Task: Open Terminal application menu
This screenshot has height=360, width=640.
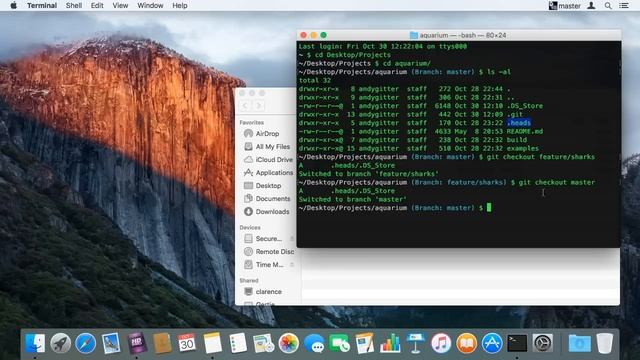Action: click(42, 6)
